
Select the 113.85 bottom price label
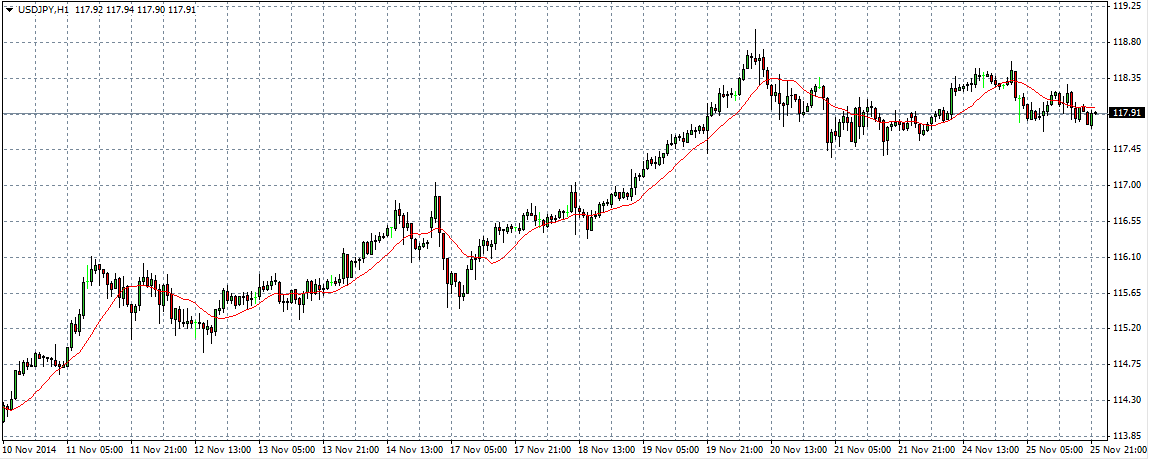pyautogui.click(x=1127, y=436)
